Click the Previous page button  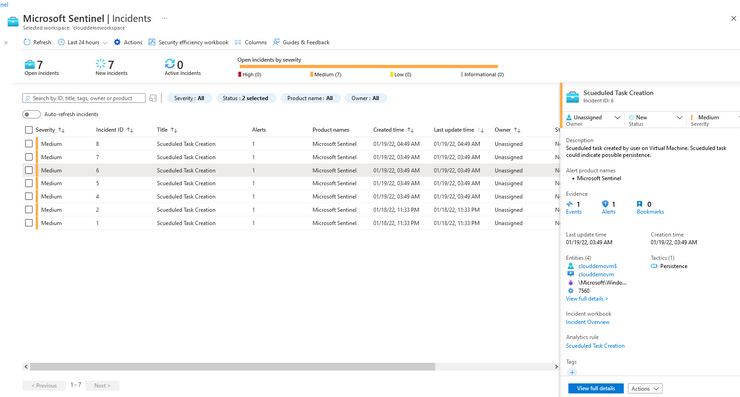point(44,386)
